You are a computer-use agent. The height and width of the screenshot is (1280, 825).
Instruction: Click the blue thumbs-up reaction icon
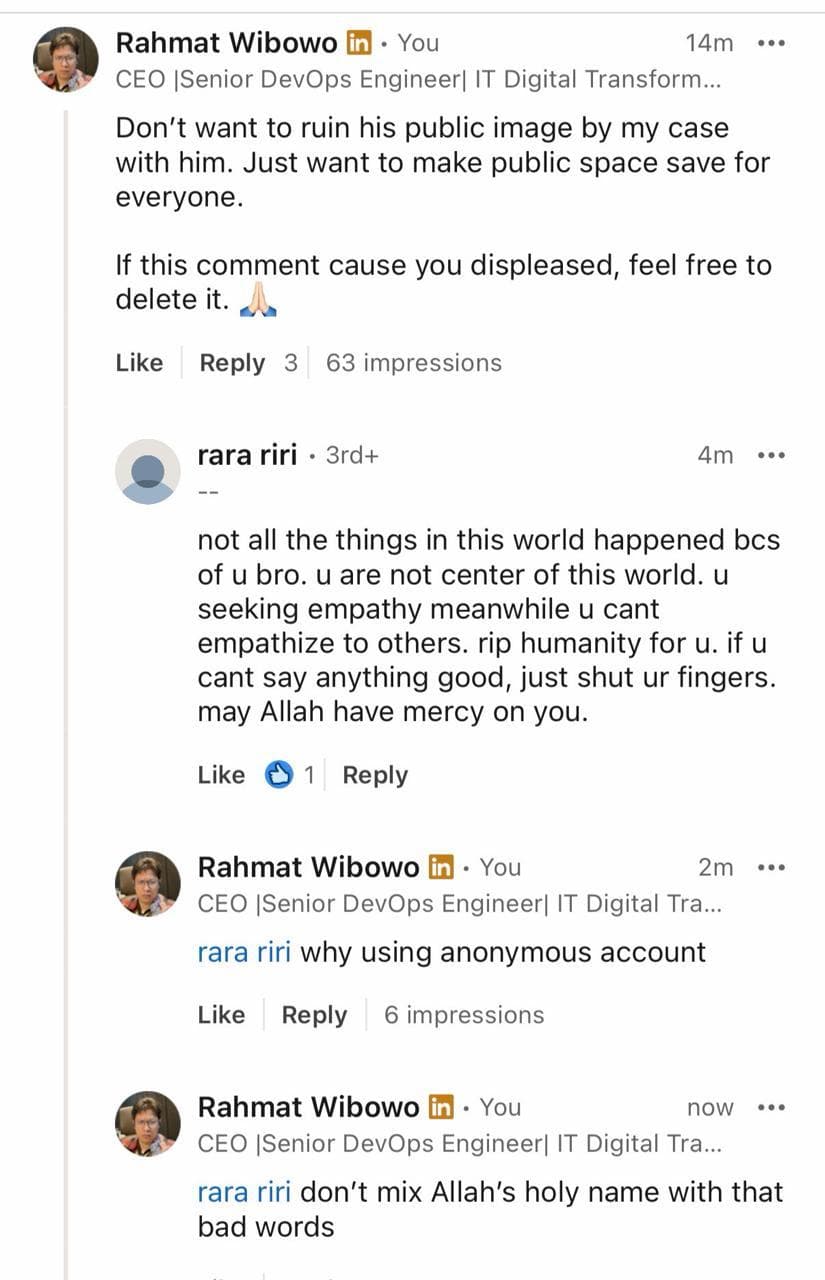pos(279,775)
